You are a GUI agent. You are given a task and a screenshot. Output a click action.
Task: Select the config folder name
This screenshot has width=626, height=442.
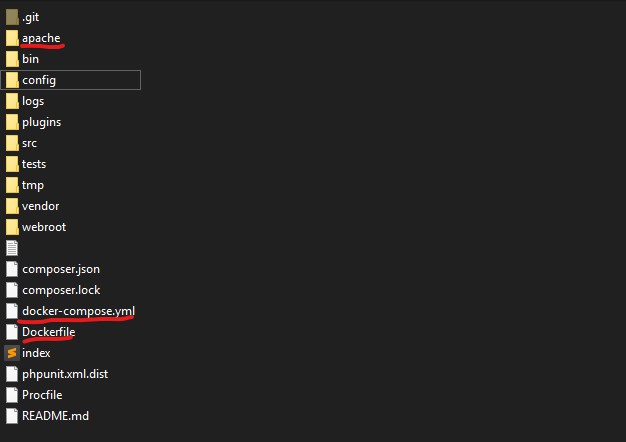click(x=39, y=80)
